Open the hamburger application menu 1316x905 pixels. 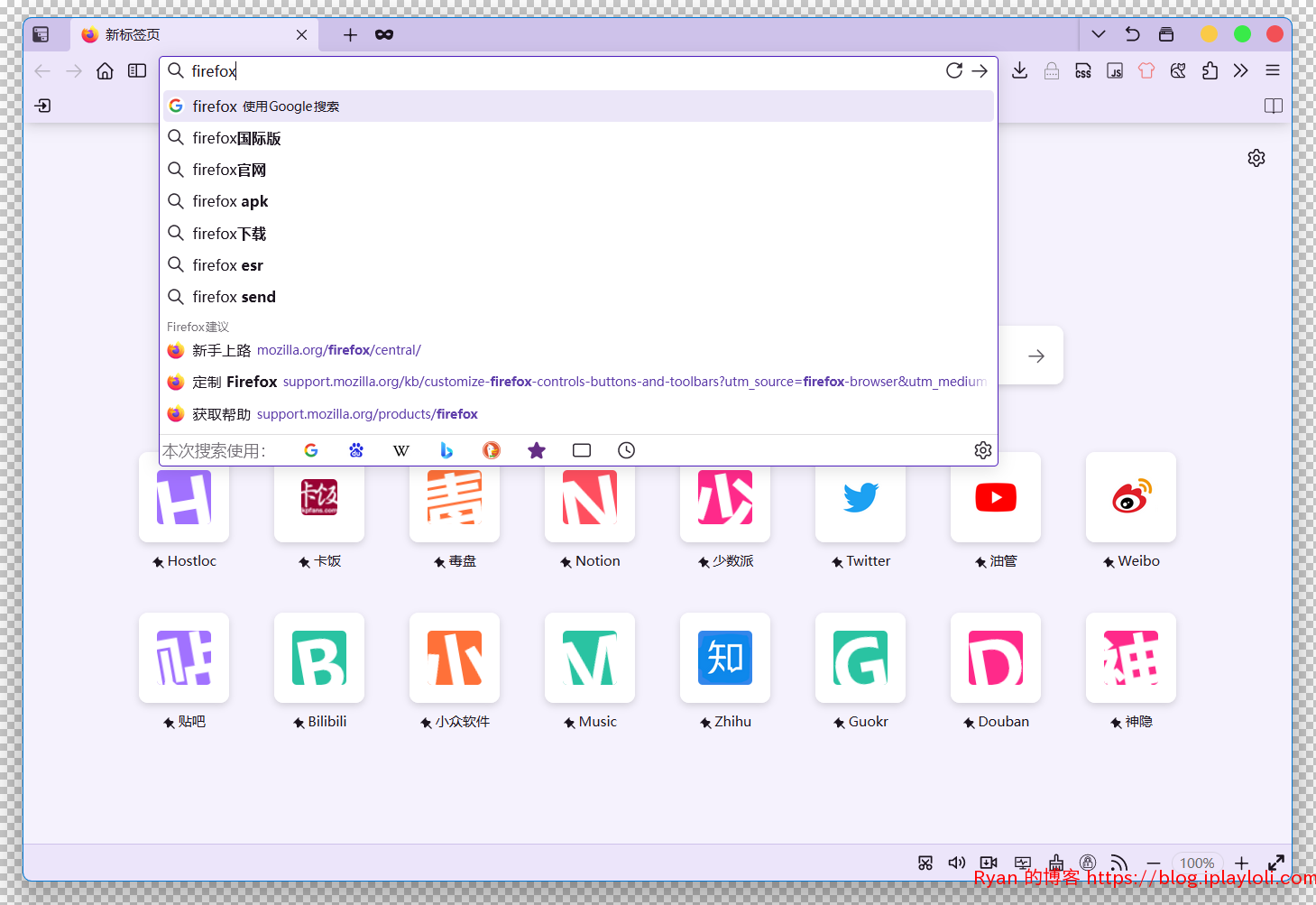click(1273, 70)
